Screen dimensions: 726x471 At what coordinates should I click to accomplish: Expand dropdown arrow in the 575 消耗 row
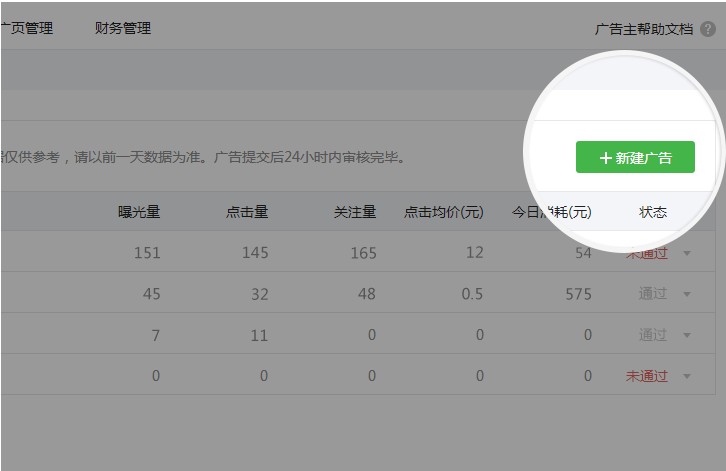(687, 294)
